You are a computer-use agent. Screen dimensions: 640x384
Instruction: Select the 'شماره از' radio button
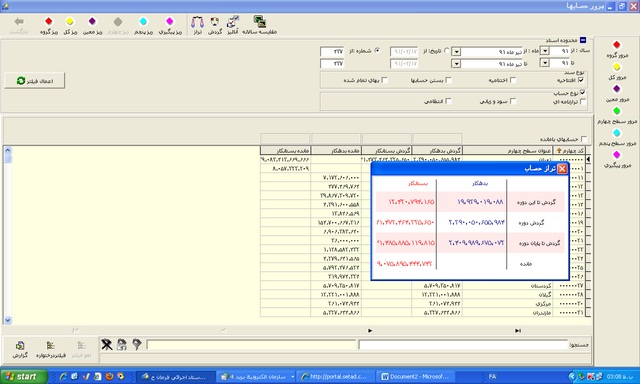coord(377,51)
